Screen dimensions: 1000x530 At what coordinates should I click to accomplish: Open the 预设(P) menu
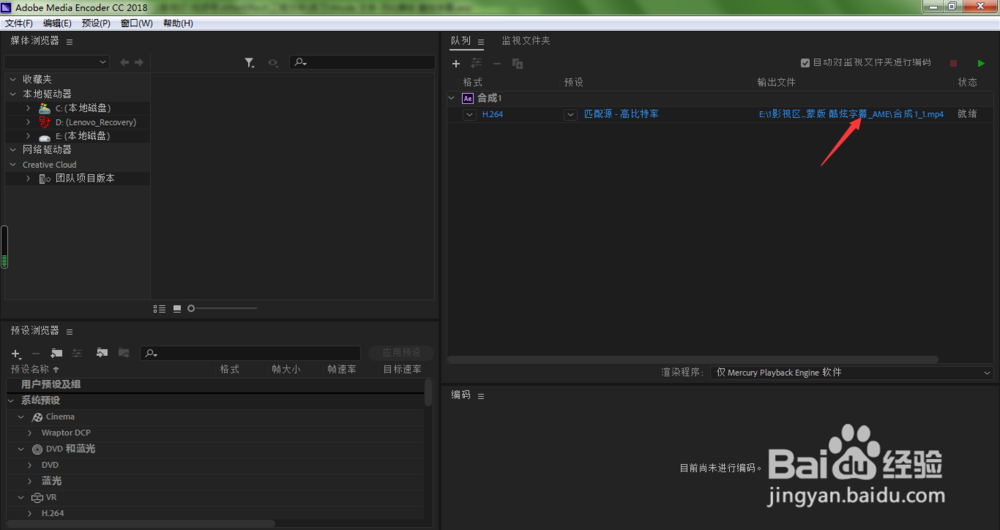(x=96, y=23)
